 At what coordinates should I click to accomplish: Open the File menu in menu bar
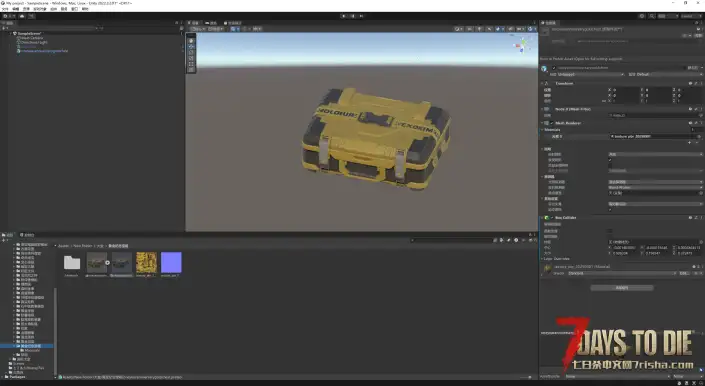[x=5, y=9]
